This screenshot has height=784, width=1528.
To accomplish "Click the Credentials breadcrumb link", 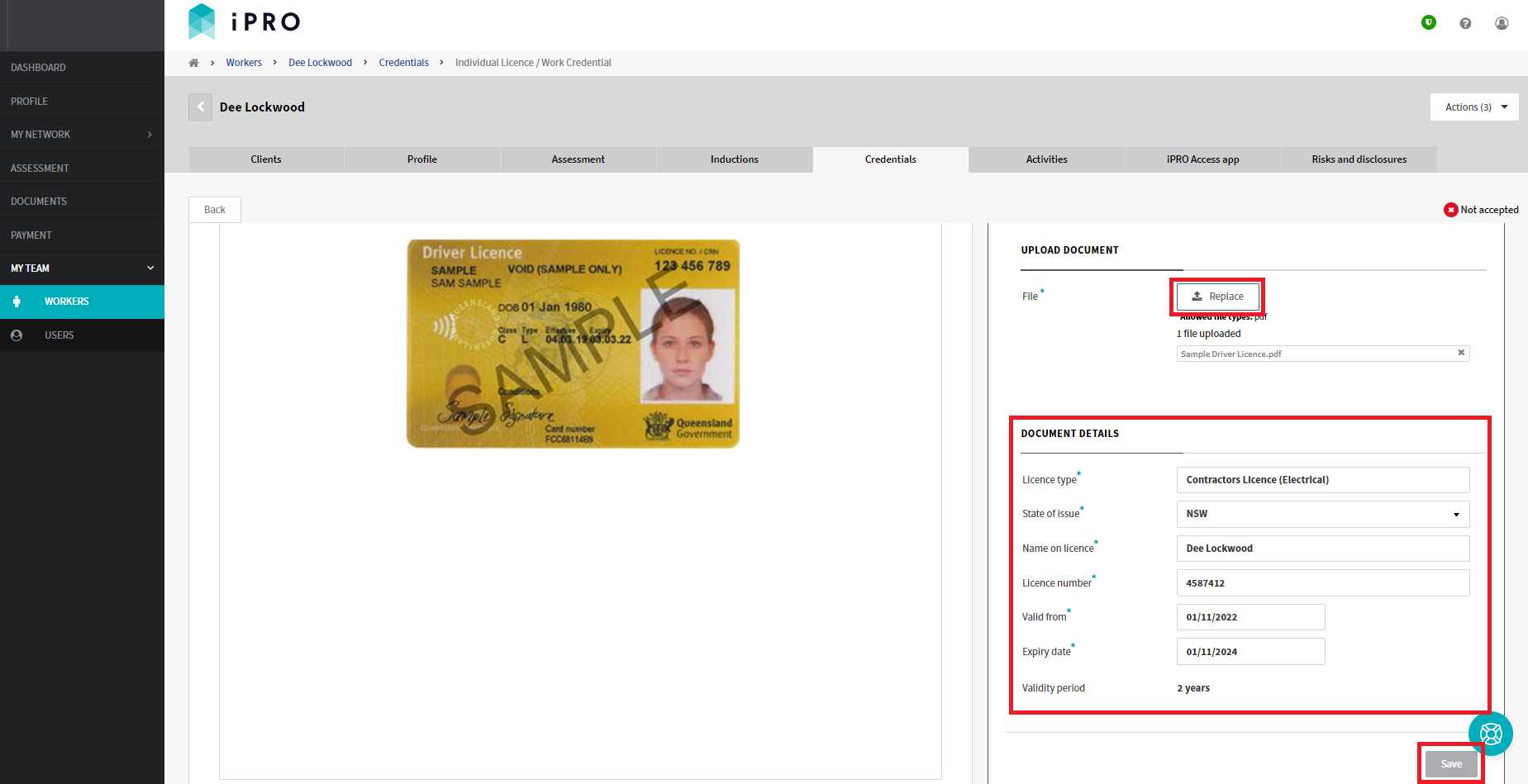I will [404, 63].
